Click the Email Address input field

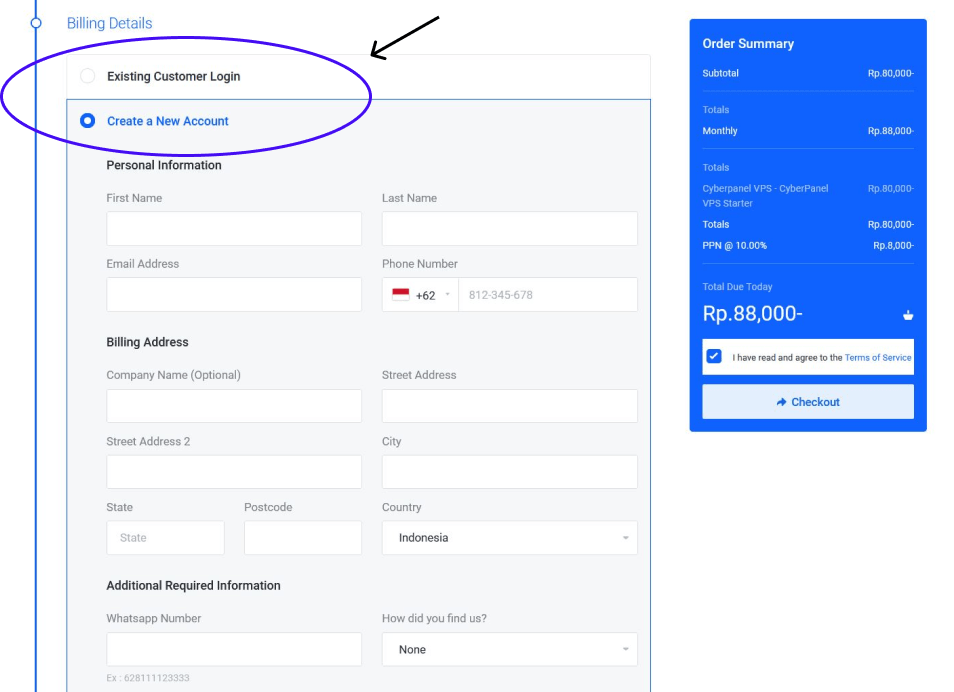click(x=233, y=294)
